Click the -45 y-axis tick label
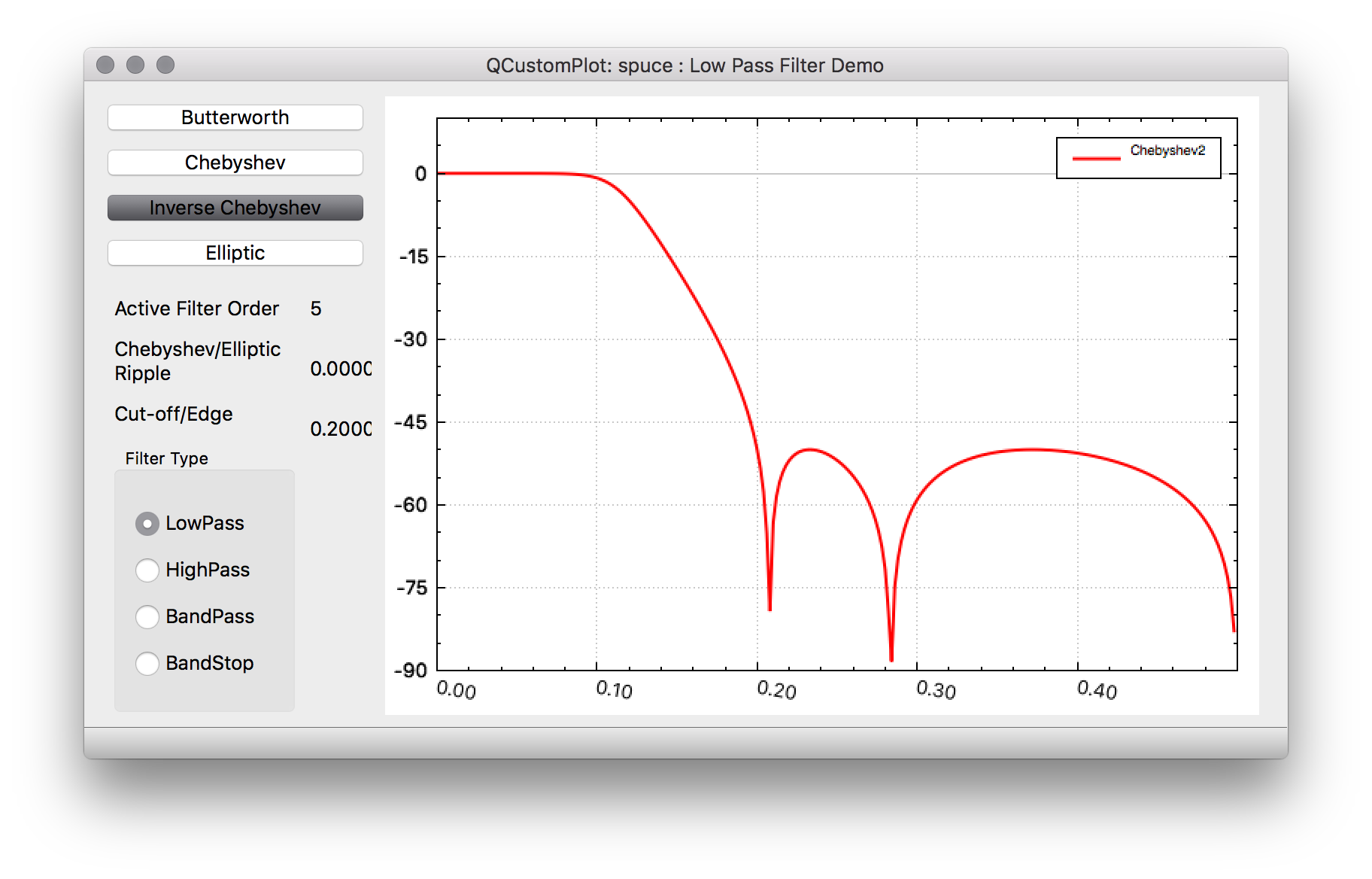1372x879 pixels. (x=411, y=422)
